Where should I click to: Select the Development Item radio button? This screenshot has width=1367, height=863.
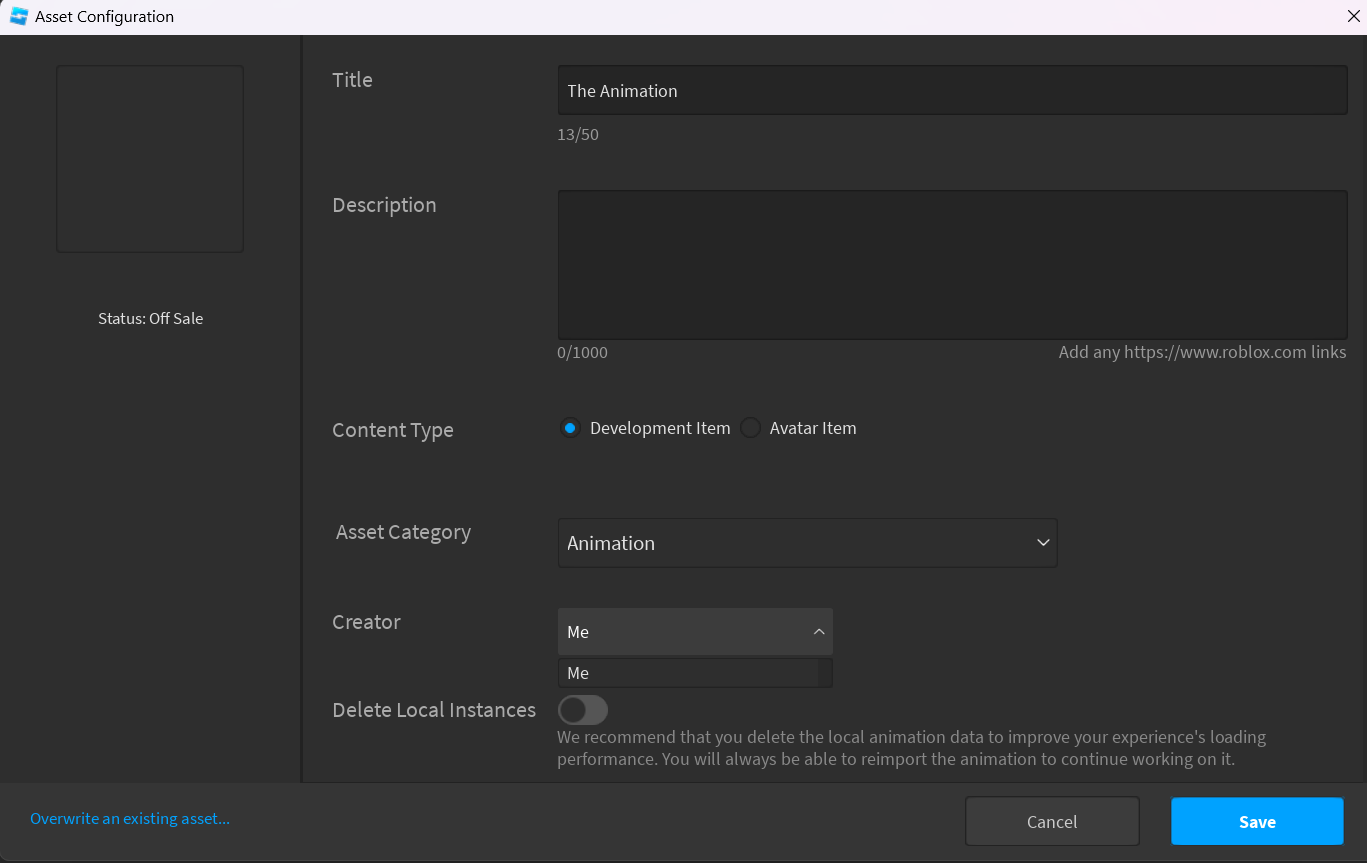click(x=570, y=428)
